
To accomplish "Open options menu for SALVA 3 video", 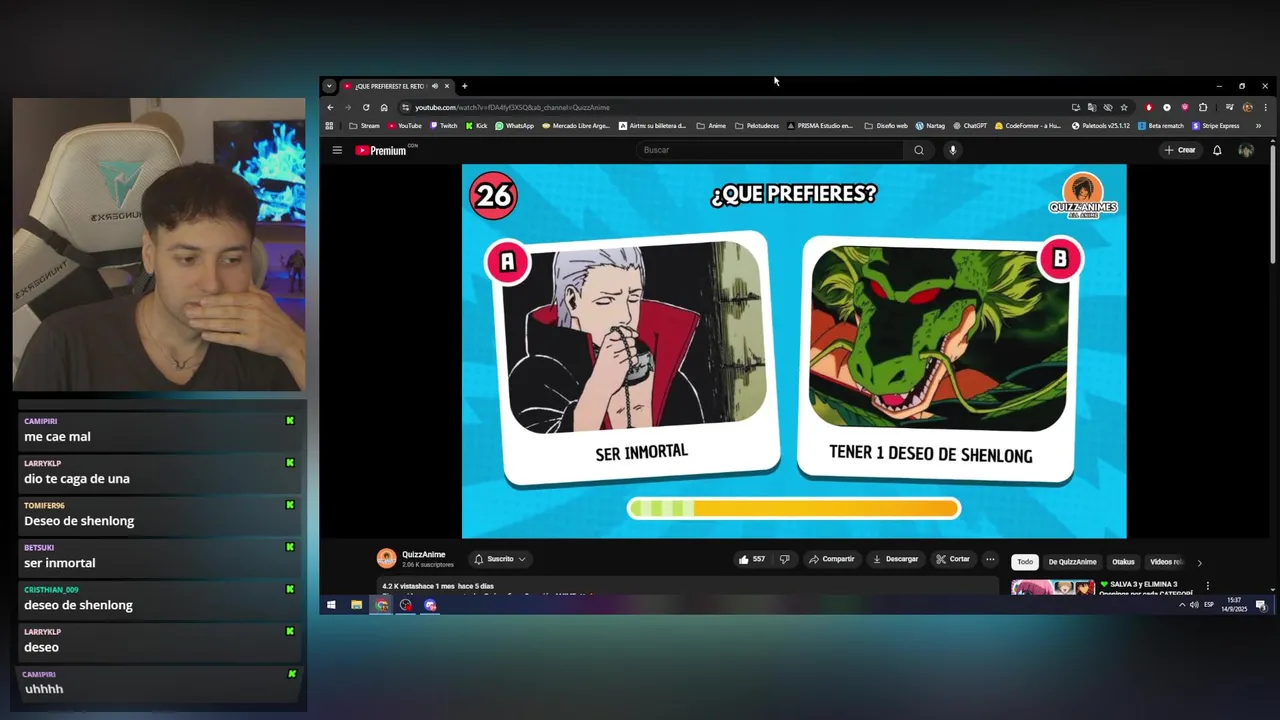I will 1207,586.
